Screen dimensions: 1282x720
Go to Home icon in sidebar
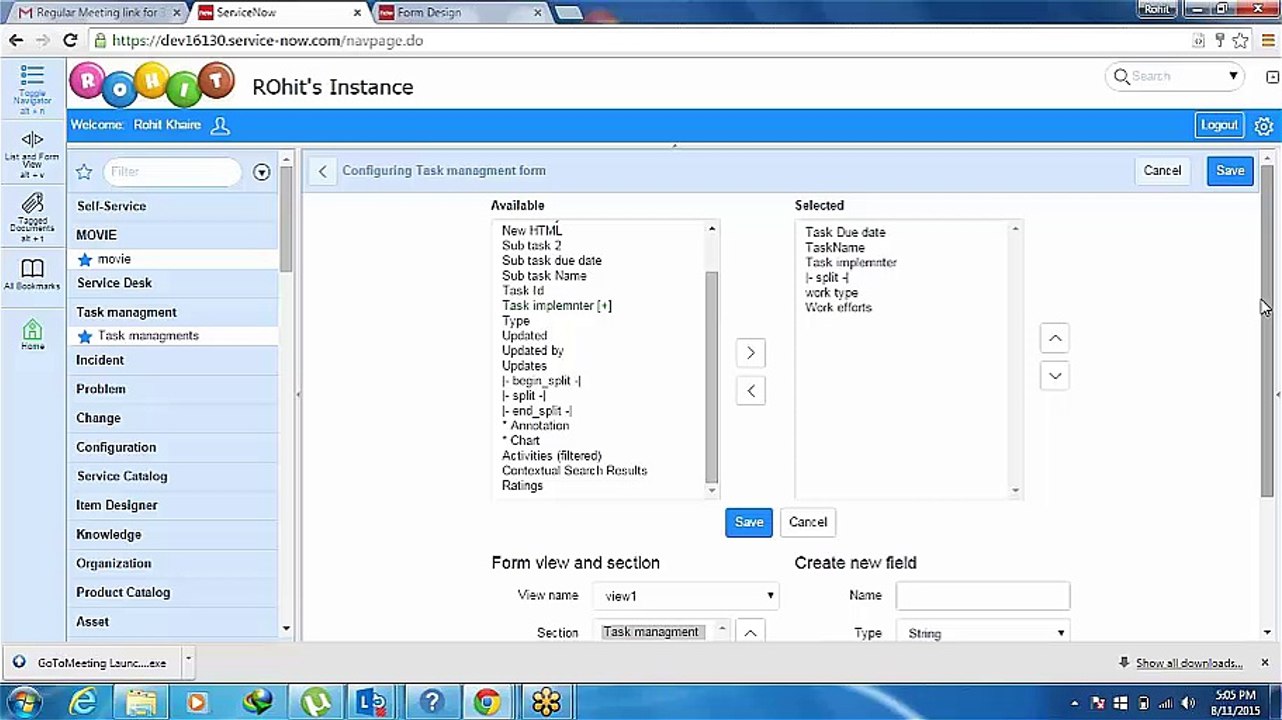coord(32,329)
